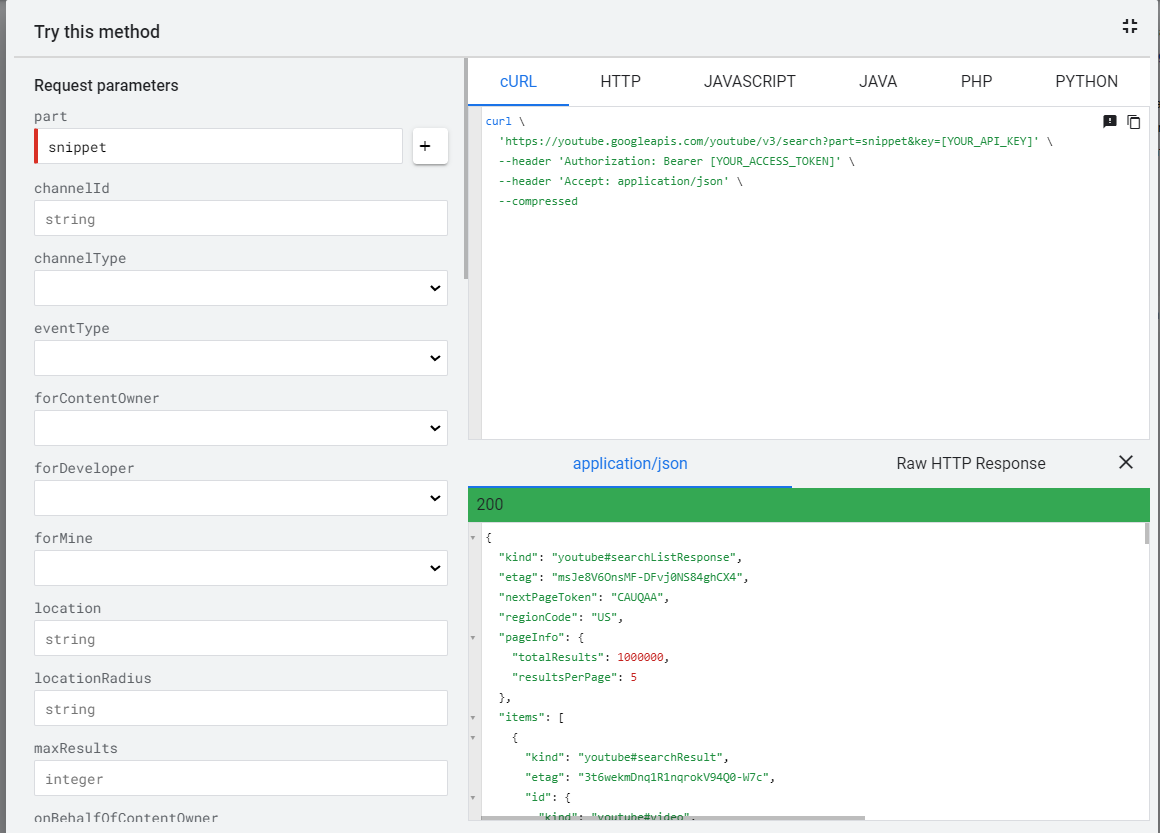Open the forDeveloper dropdown
The width and height of the screenshot is (1160, 833).
[x=240, y=498]
